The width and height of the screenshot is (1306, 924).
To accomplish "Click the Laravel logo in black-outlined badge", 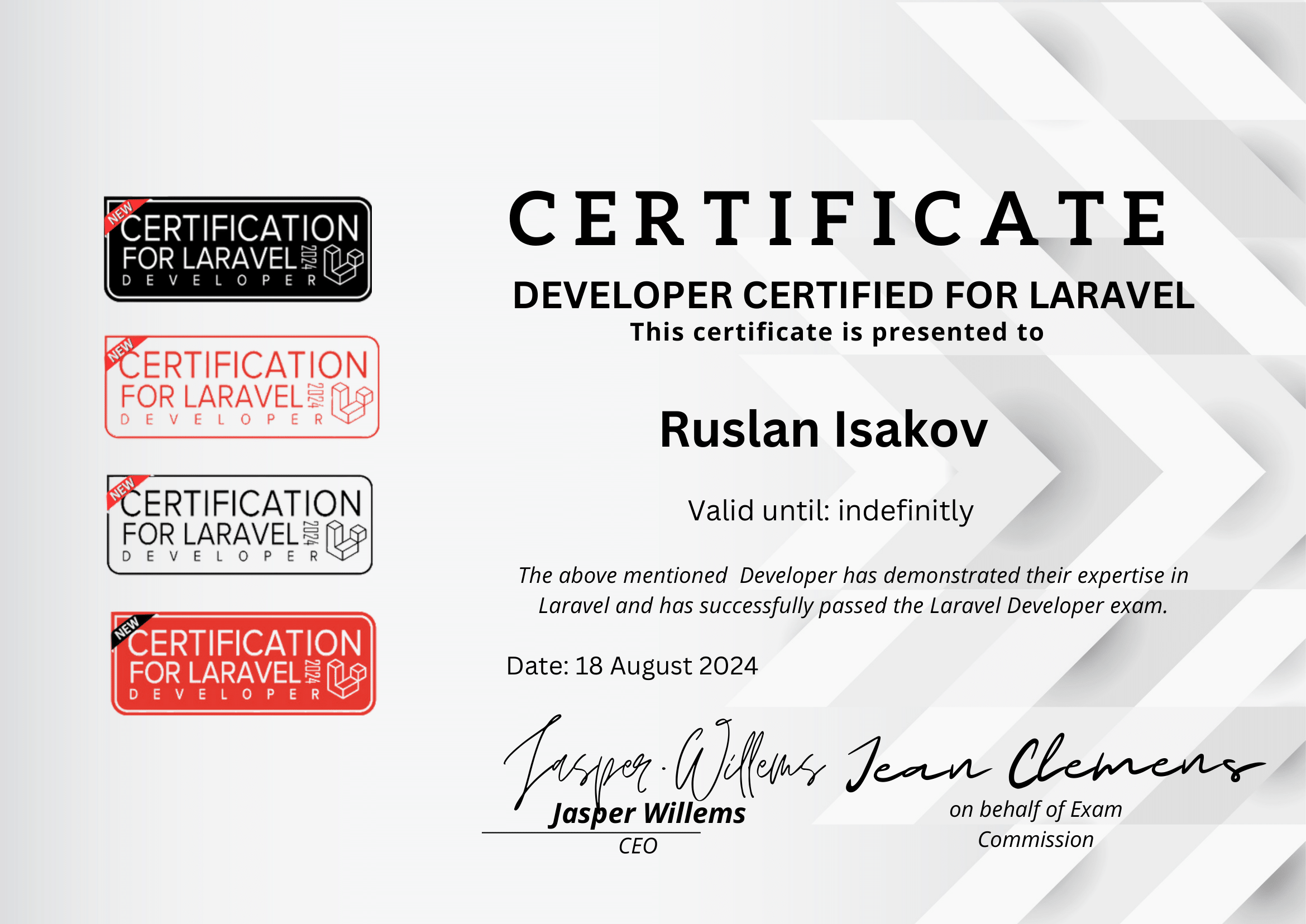I will coord(346,540).
